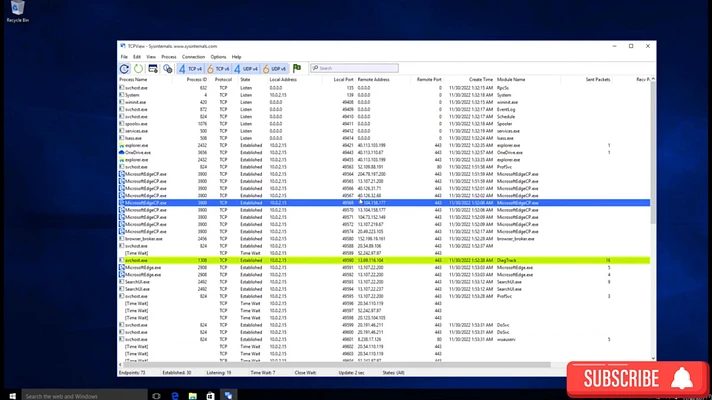This screenshot has height=400, width=712.
Task: Sort by the Remote Address column header
Action: tap(374, 79)
